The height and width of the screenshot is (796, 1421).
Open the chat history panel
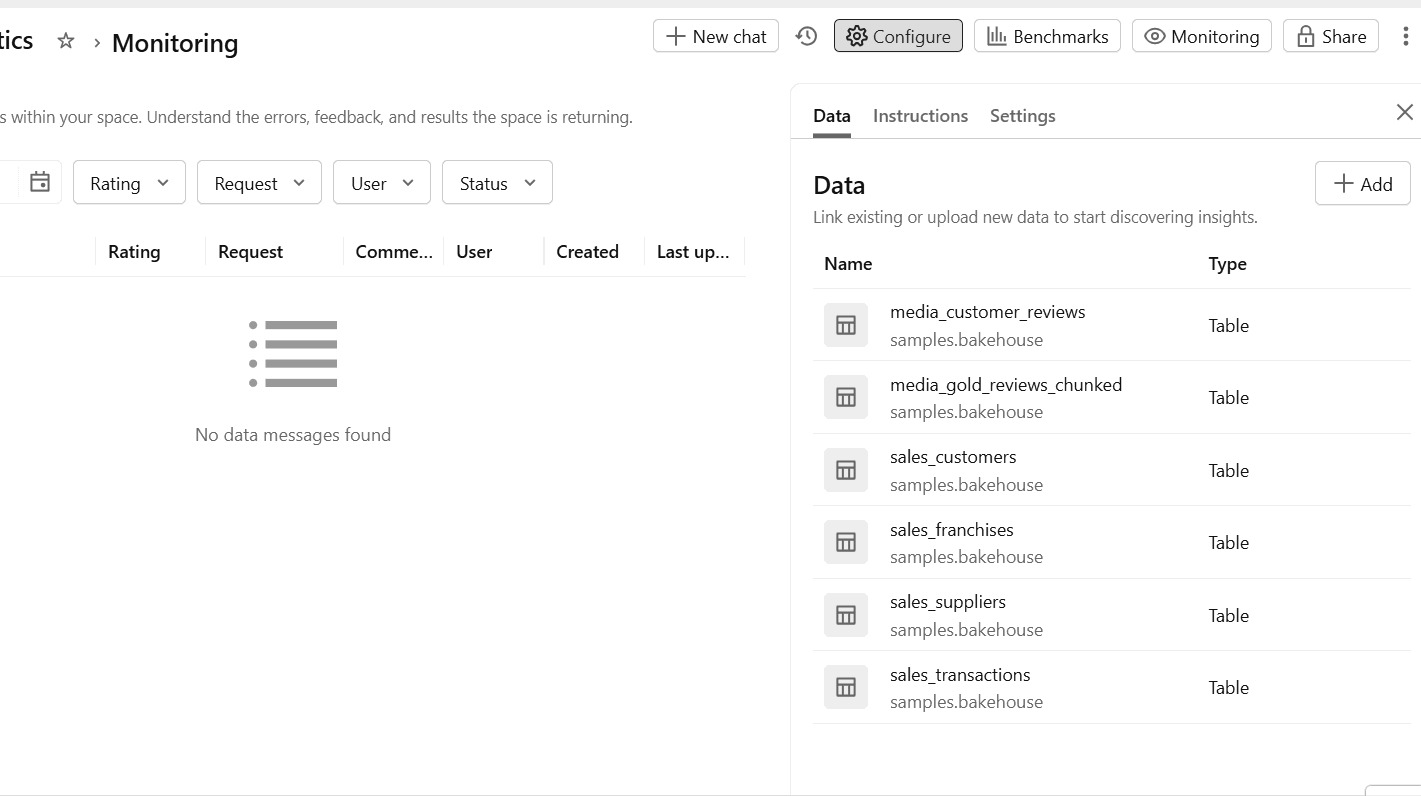click(806, 36)
